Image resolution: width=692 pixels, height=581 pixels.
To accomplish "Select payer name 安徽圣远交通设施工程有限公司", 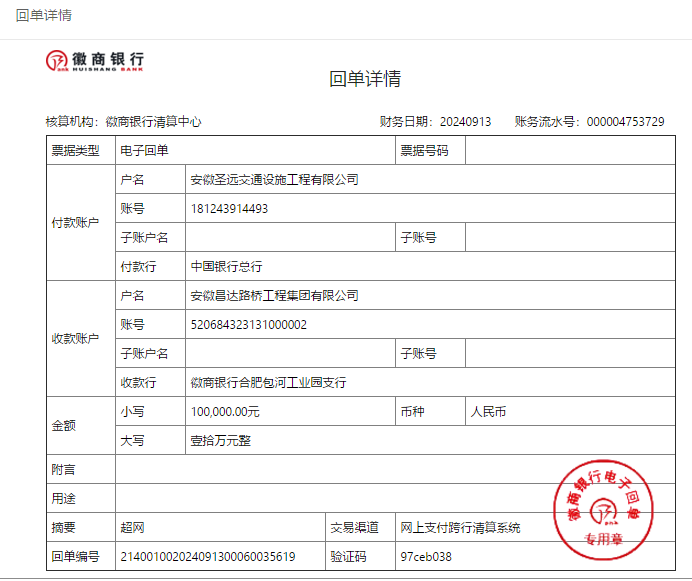I will pyautogui.click(x=274, y=180).
